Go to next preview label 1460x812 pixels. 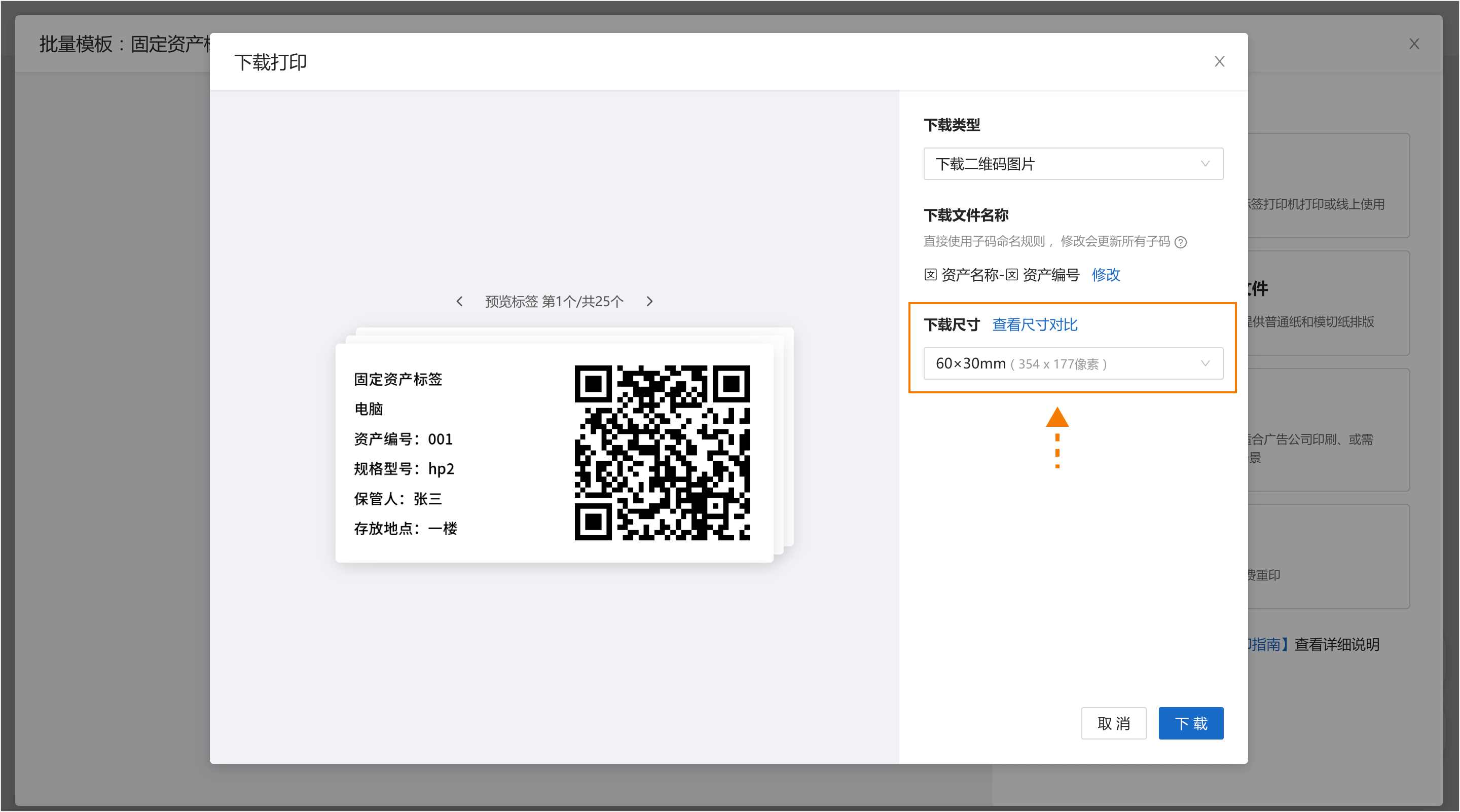(649, 302)
